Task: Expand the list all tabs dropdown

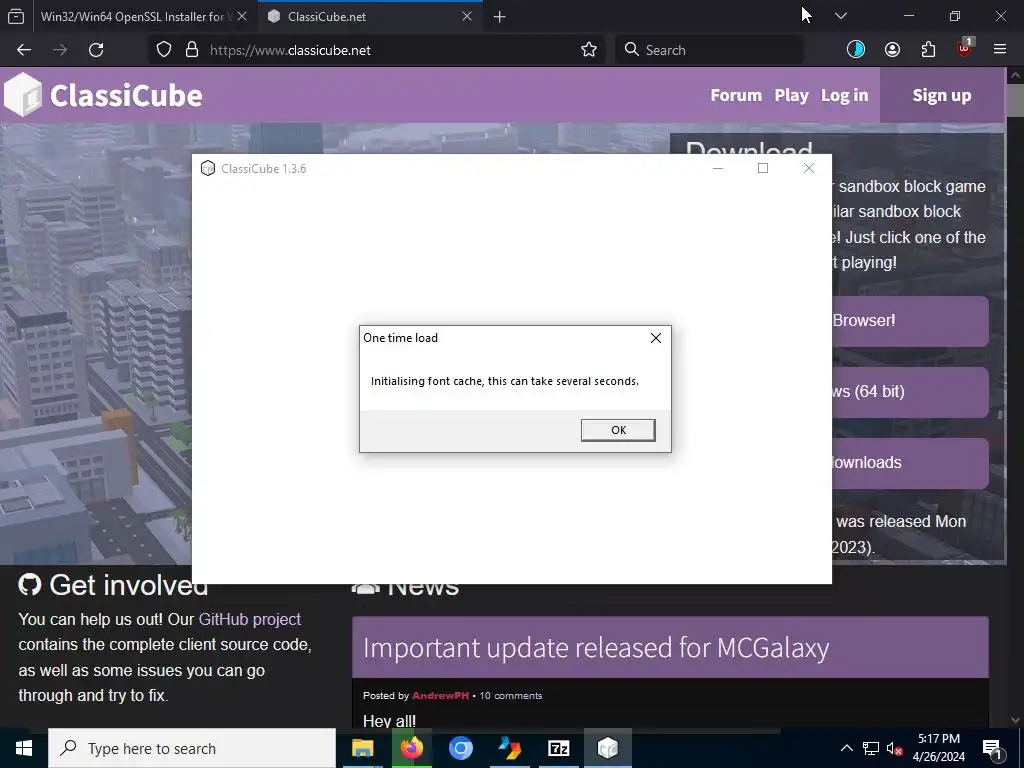Action: (841, 16)
